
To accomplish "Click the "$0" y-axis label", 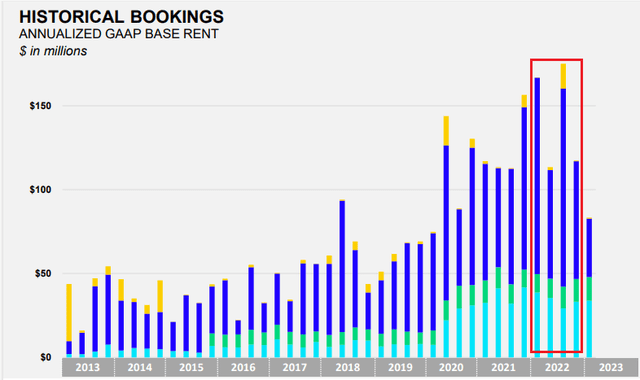I will pos(46,358).
